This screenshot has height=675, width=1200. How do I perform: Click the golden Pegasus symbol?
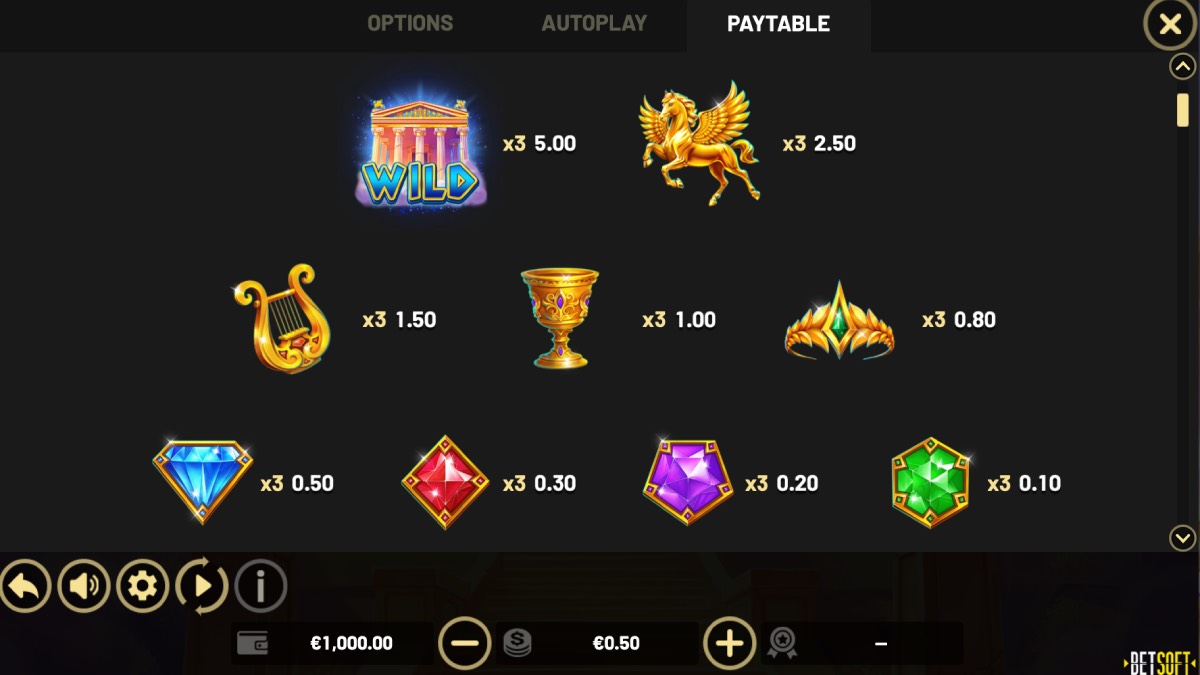699,143
